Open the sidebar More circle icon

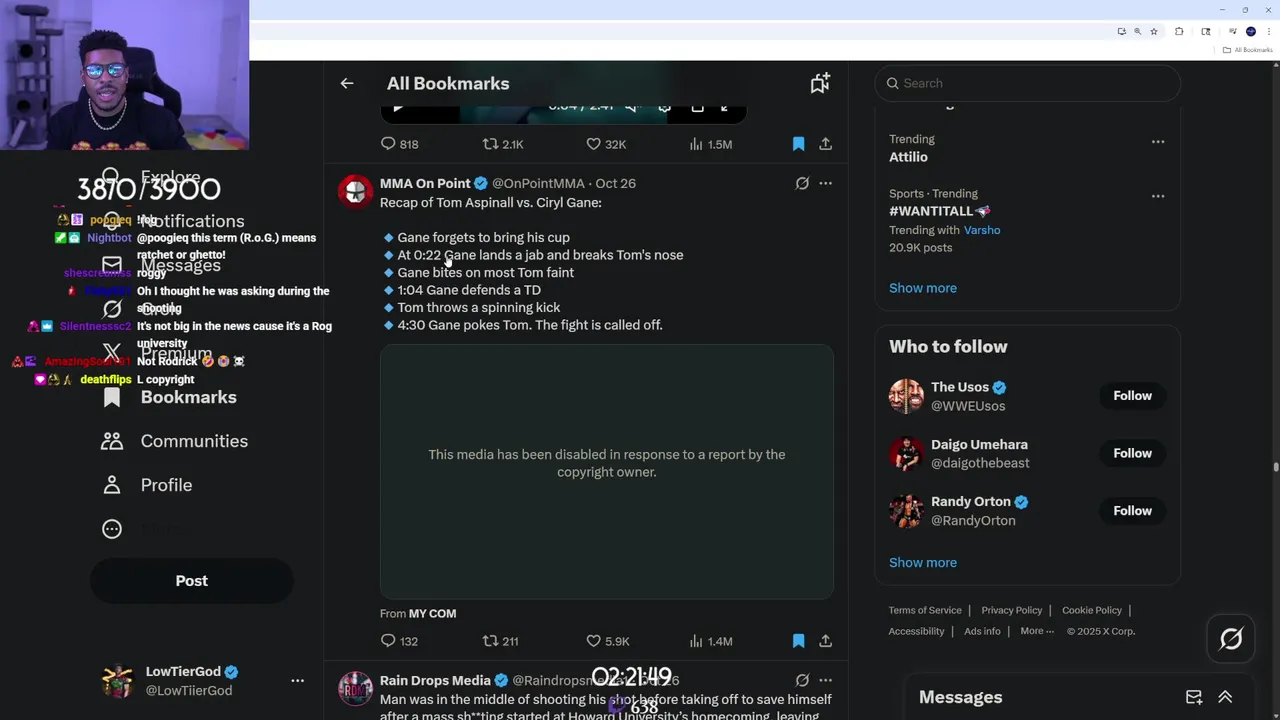tap(112, 529)
